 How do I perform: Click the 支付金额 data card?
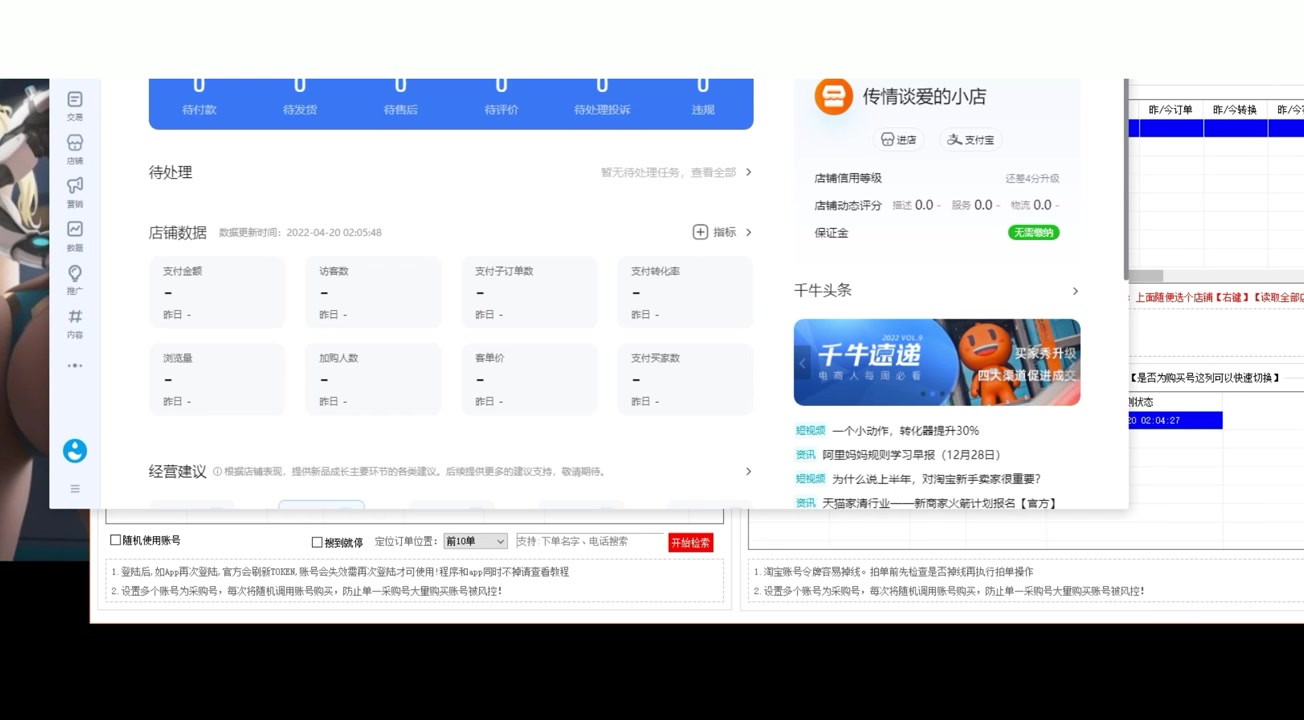[x=217, y=292]
